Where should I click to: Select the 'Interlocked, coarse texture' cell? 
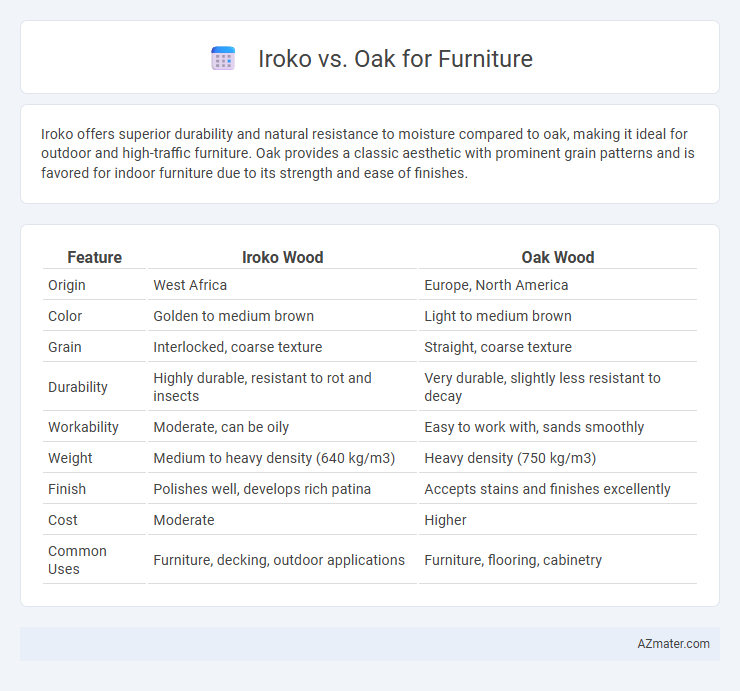point(237,347)
